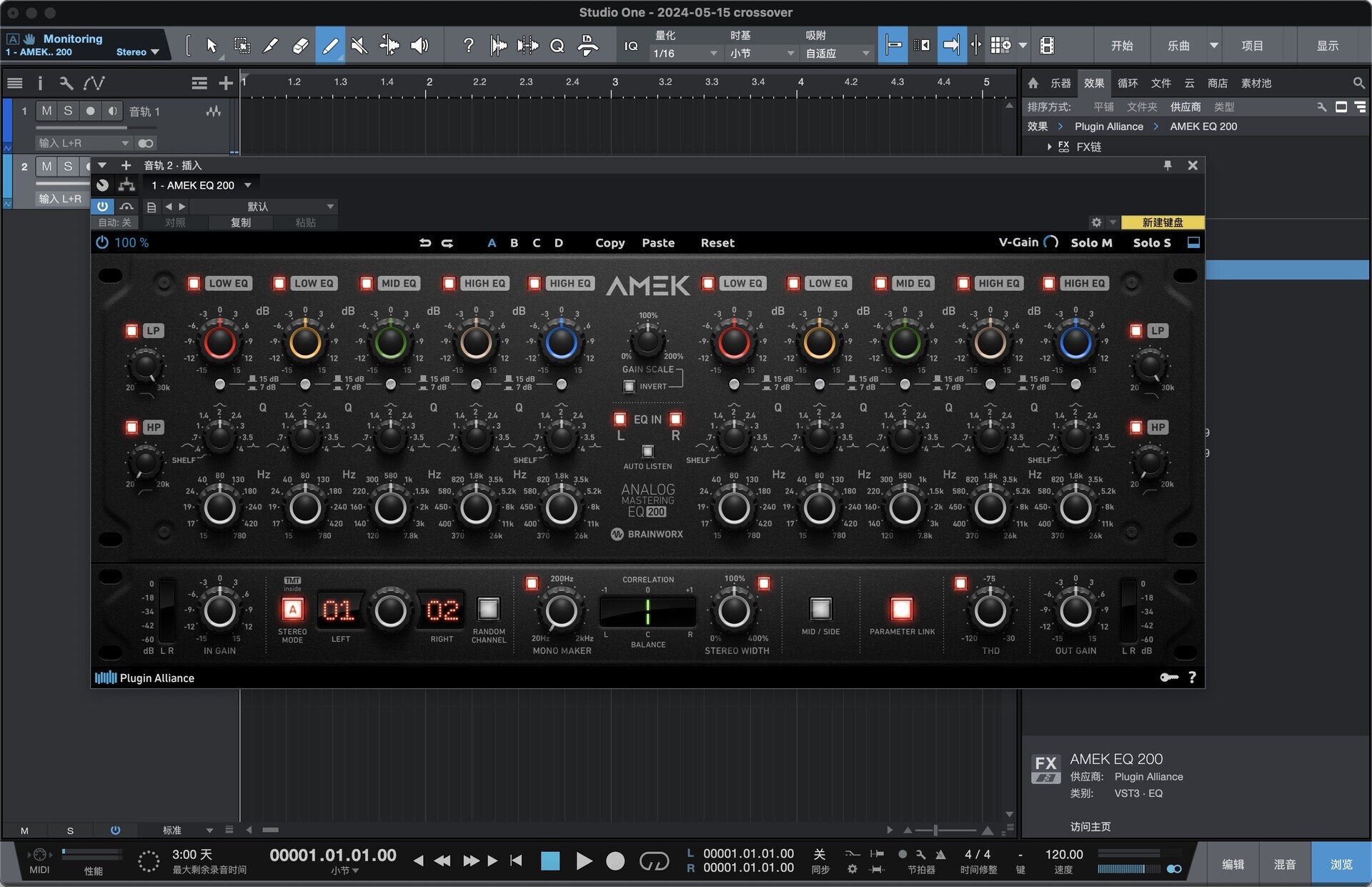The width and height of the screenshot is (1372, 887).
Task: Click the IQ input quantize button
Action: [631, 46]
